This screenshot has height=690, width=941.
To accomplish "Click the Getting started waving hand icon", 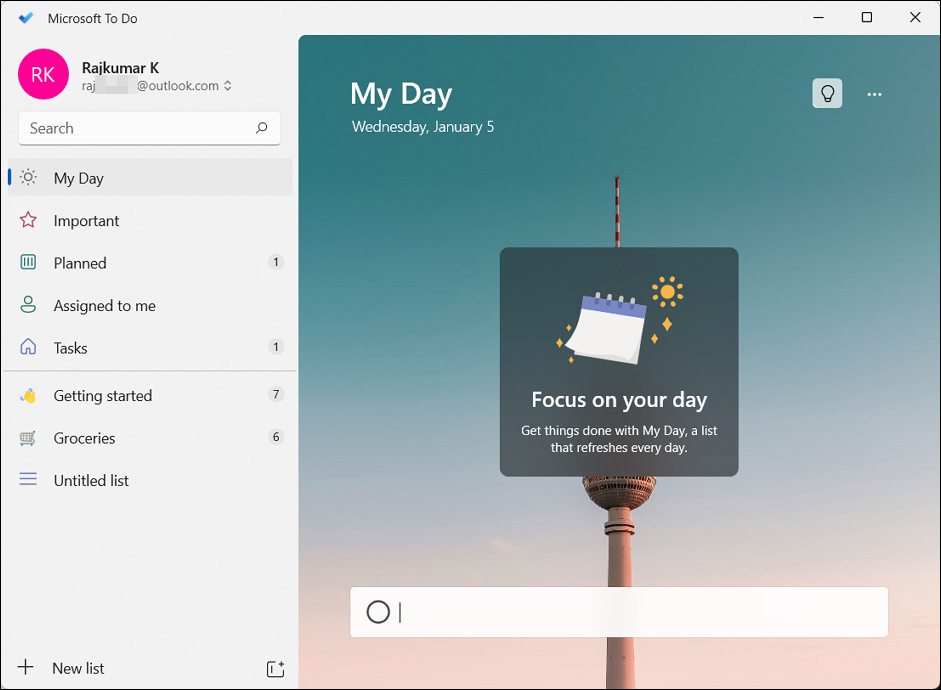I will point(28,395).
